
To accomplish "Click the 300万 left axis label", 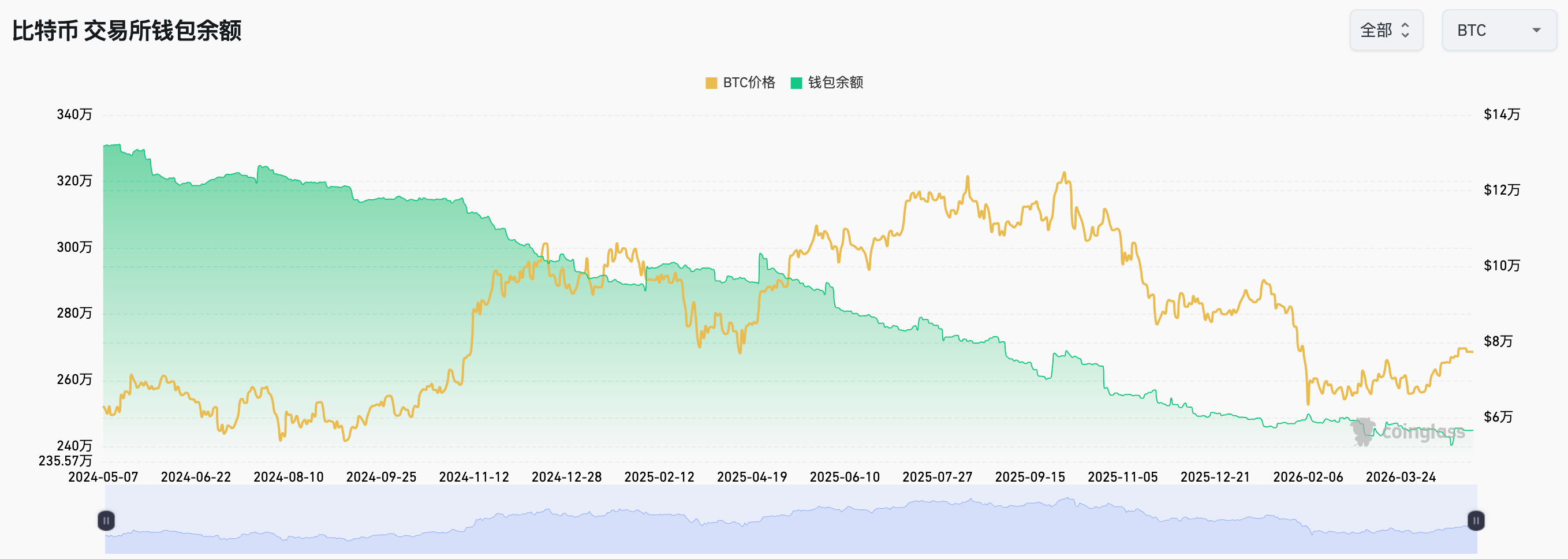I will click(x=74, y=247).
